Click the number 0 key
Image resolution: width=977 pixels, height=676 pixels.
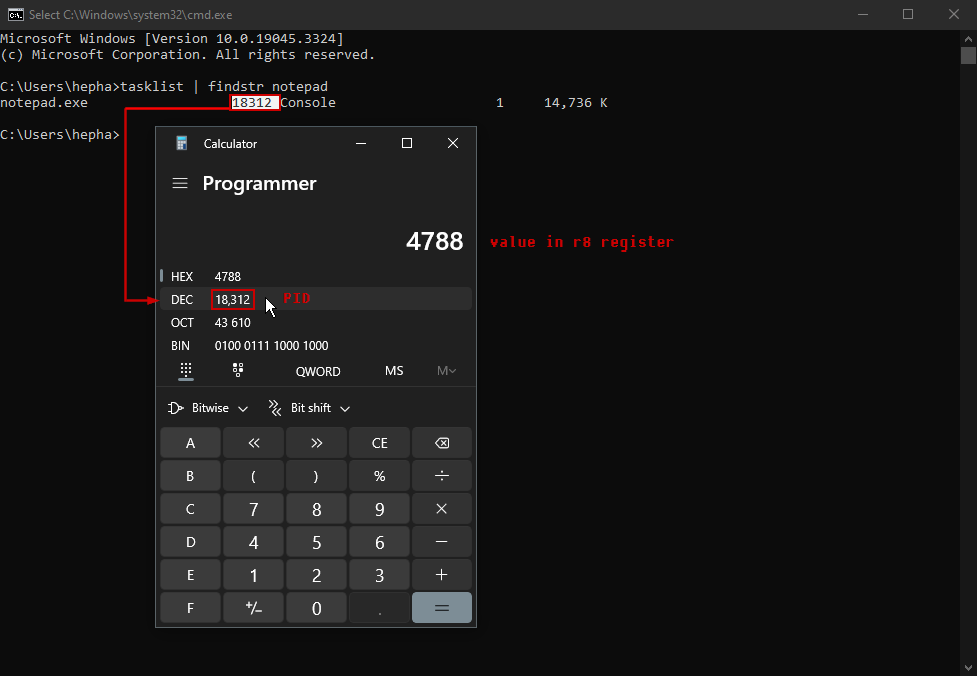[317, 607]
